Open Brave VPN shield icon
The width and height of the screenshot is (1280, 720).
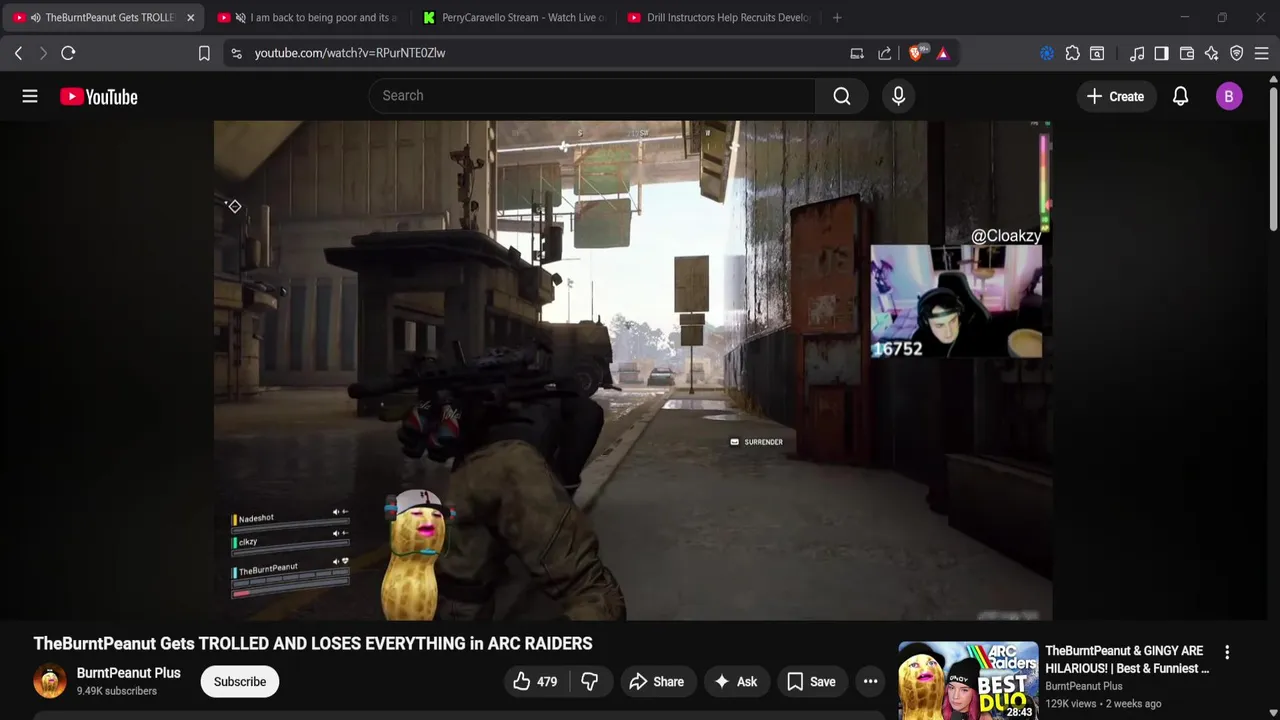(1237, 53)
